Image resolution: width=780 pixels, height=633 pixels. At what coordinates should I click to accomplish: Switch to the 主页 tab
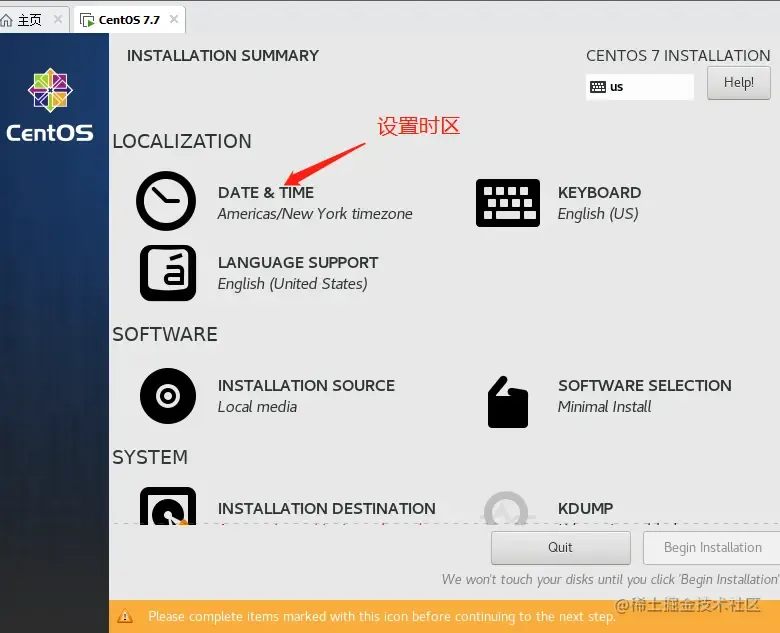[29, 20]
